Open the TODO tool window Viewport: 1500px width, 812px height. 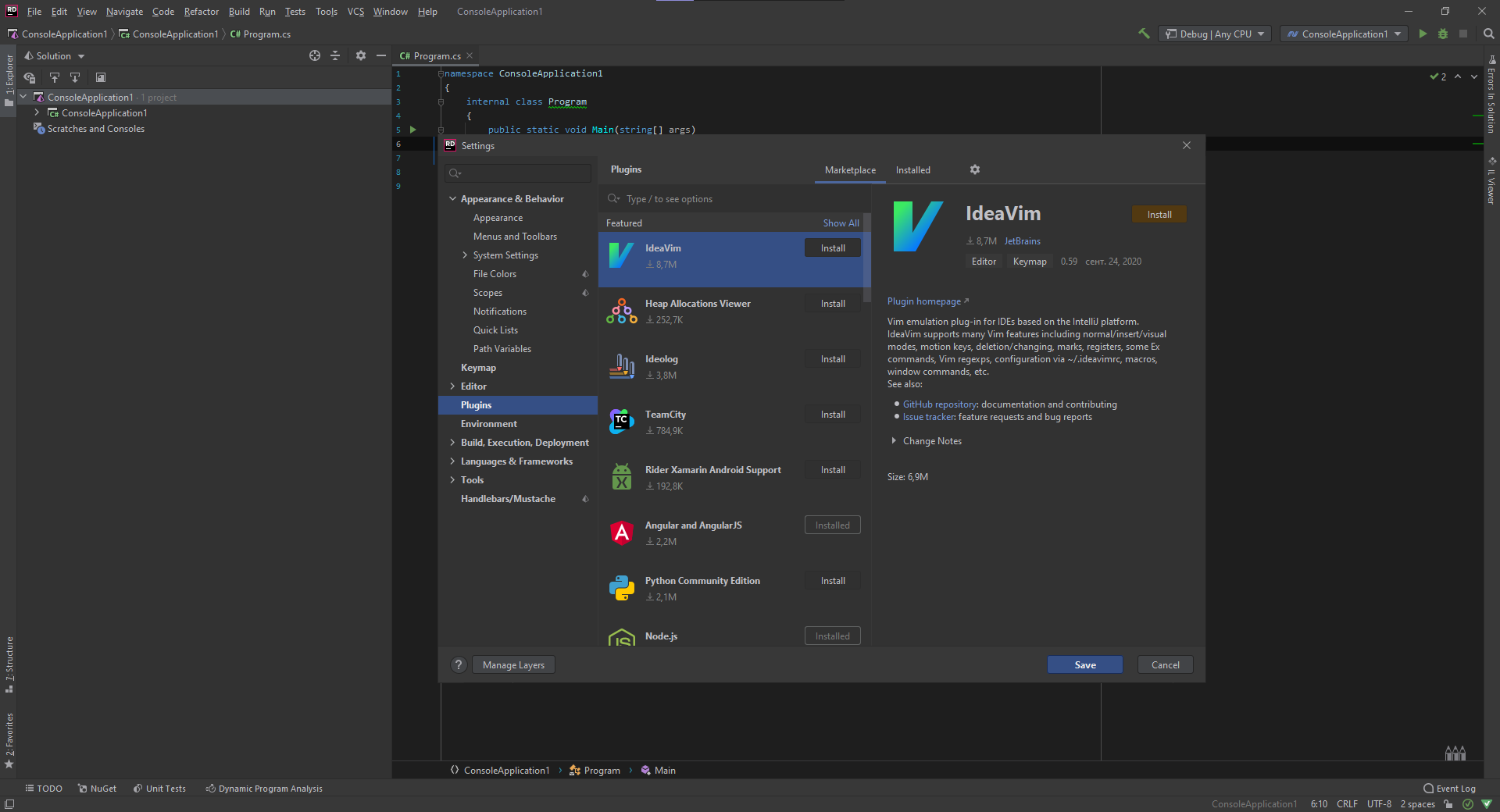(44, 789)
